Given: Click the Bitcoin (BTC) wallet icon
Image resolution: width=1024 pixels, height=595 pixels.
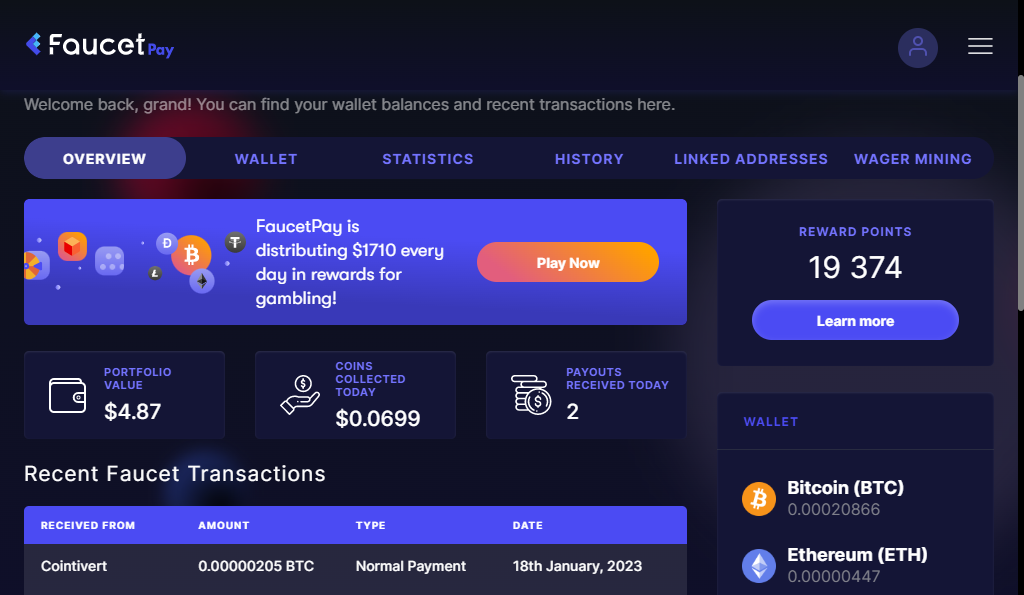Looking at the screenshot, I should coord(758,499).
